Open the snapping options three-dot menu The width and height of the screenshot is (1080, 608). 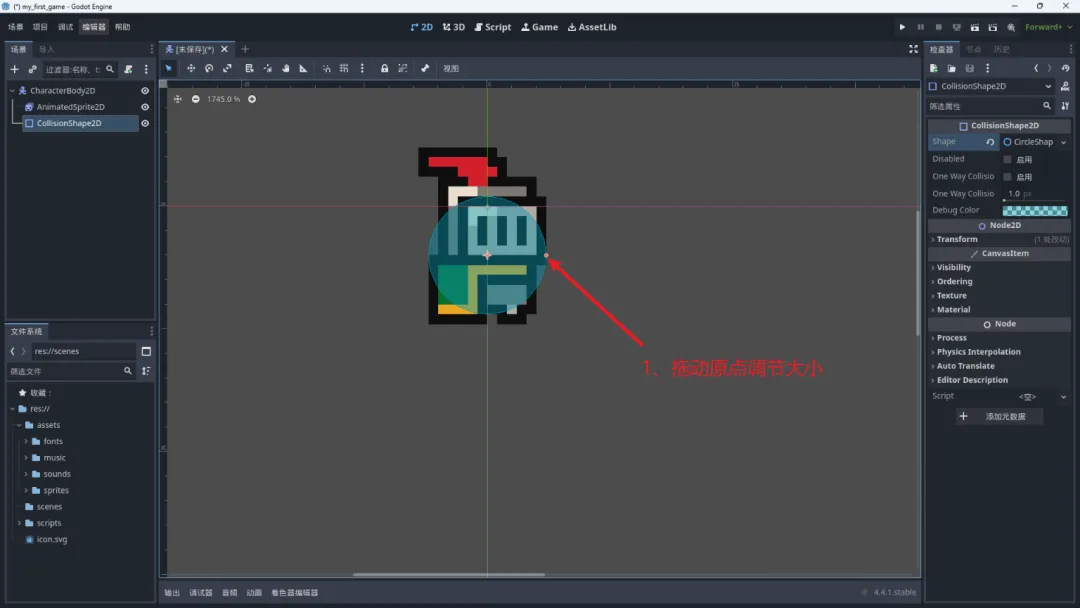coord(362,68)
